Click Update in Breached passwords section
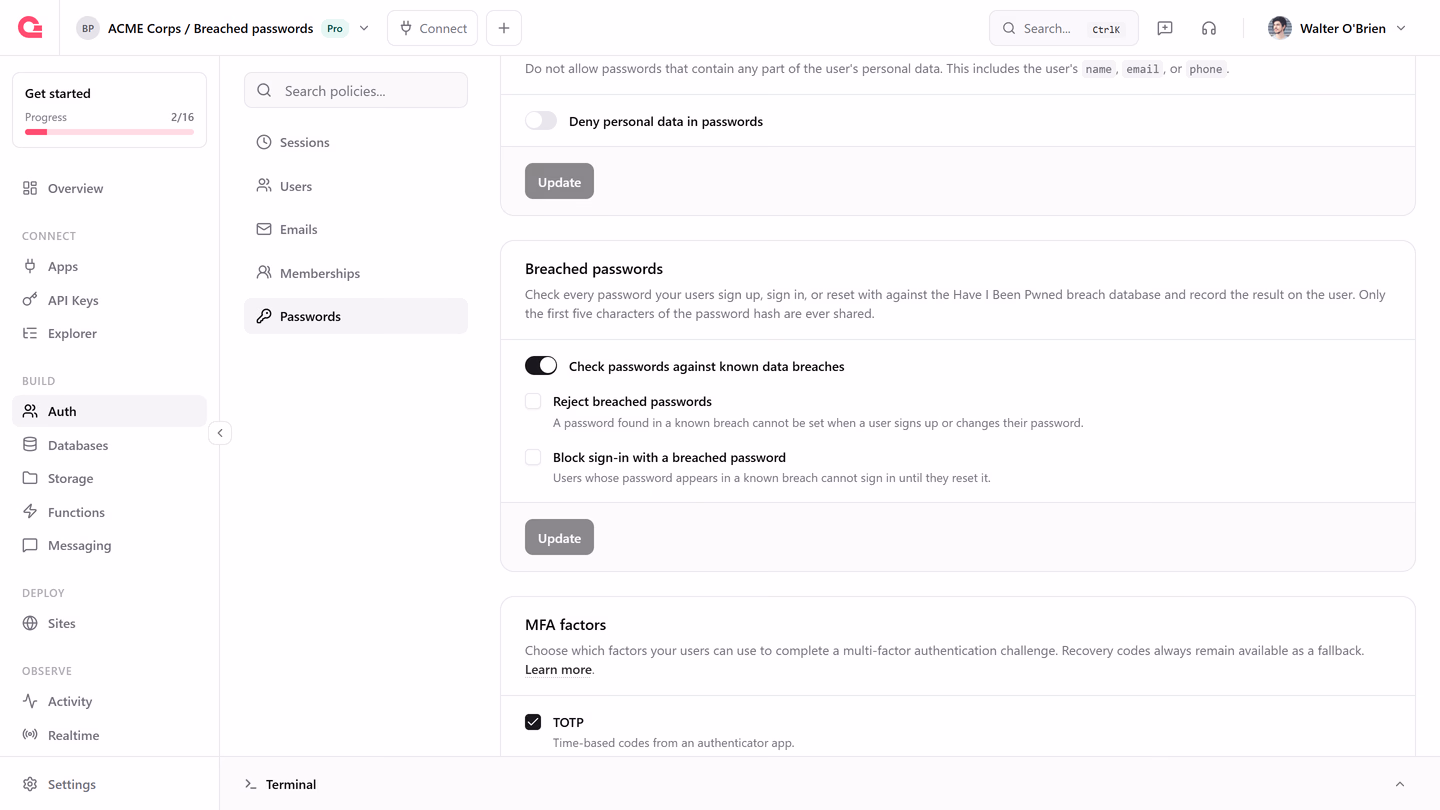This screenshot has width=1440, height=810. tap(559, 537)
